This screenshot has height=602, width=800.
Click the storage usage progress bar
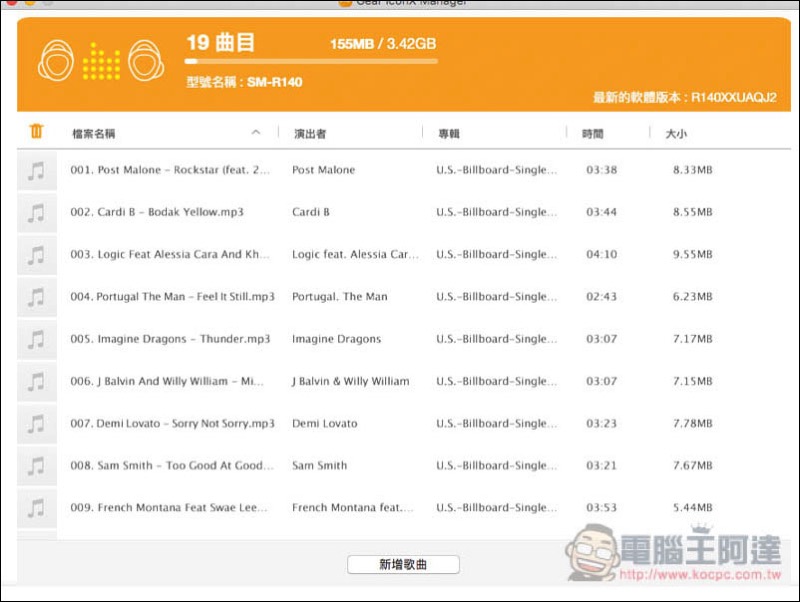[x=311, y=61]
